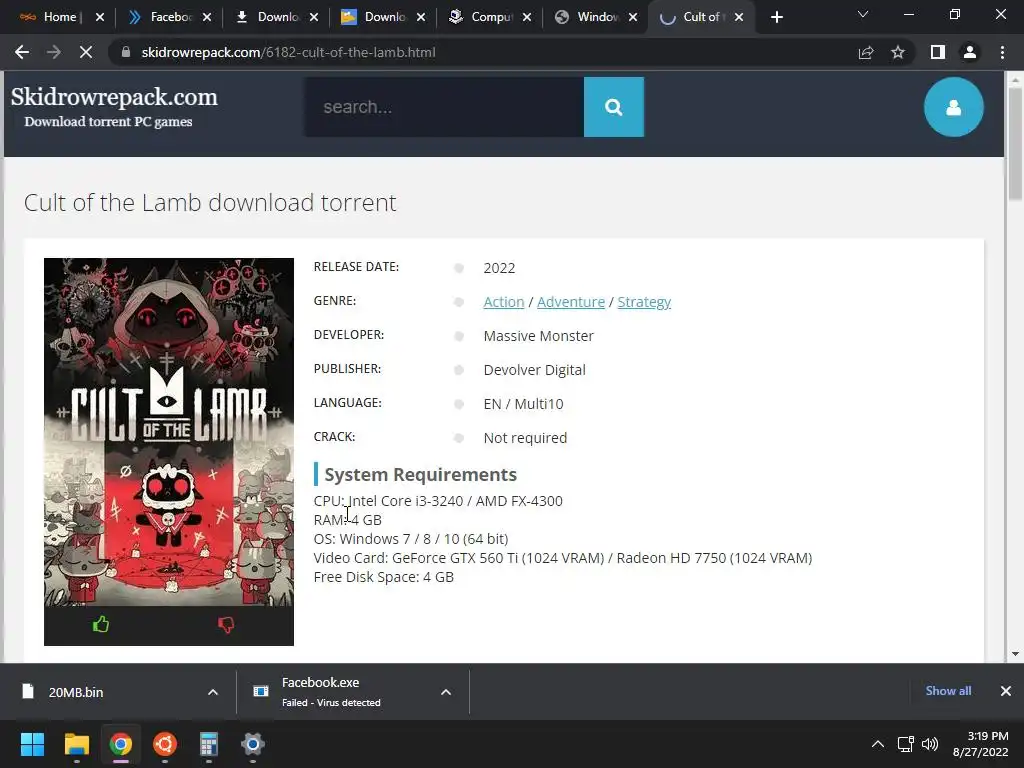Click the 'OS: Windows 7 / 8 / 10' line
The image size is (1024, 768).
click(411, 539)
